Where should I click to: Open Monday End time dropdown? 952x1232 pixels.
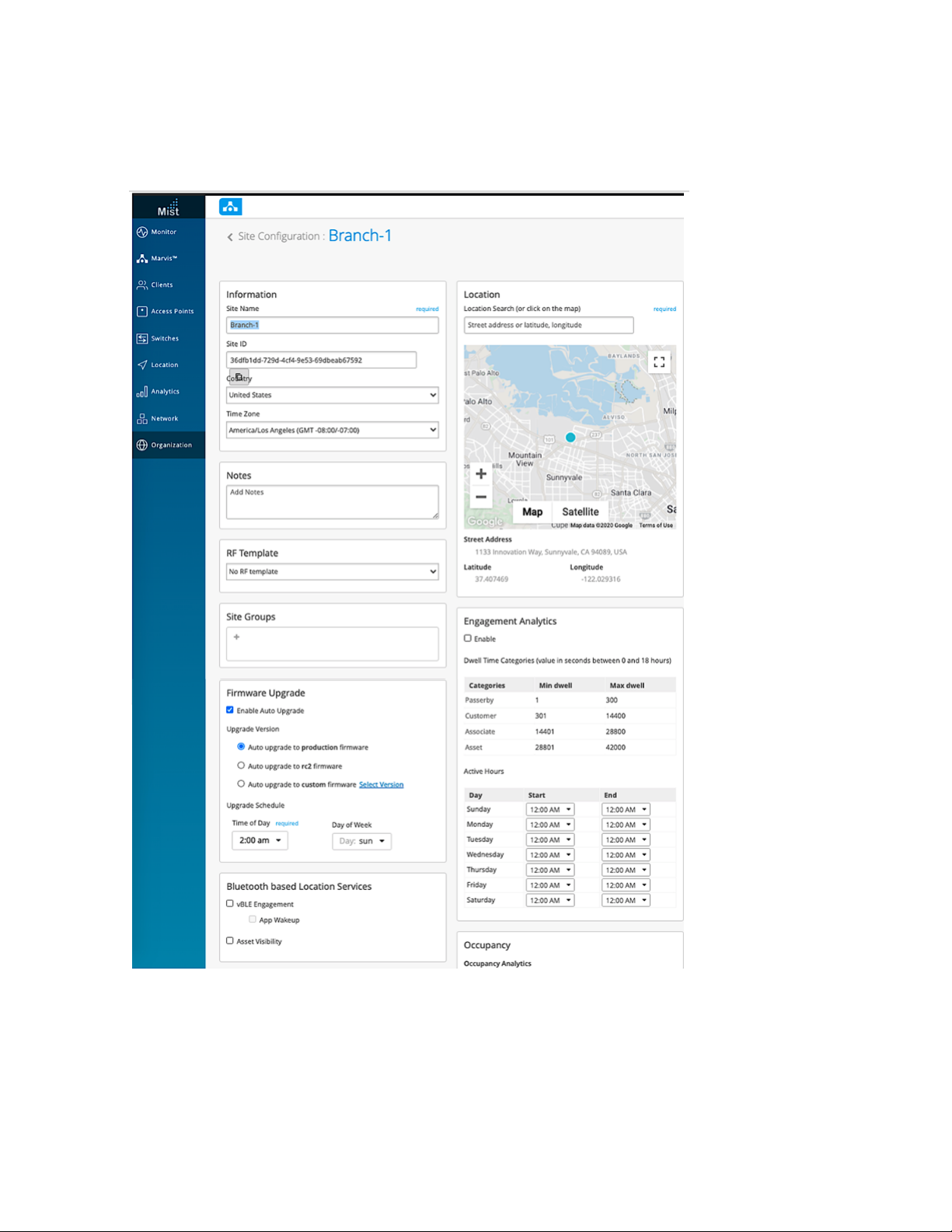point(626,825)
